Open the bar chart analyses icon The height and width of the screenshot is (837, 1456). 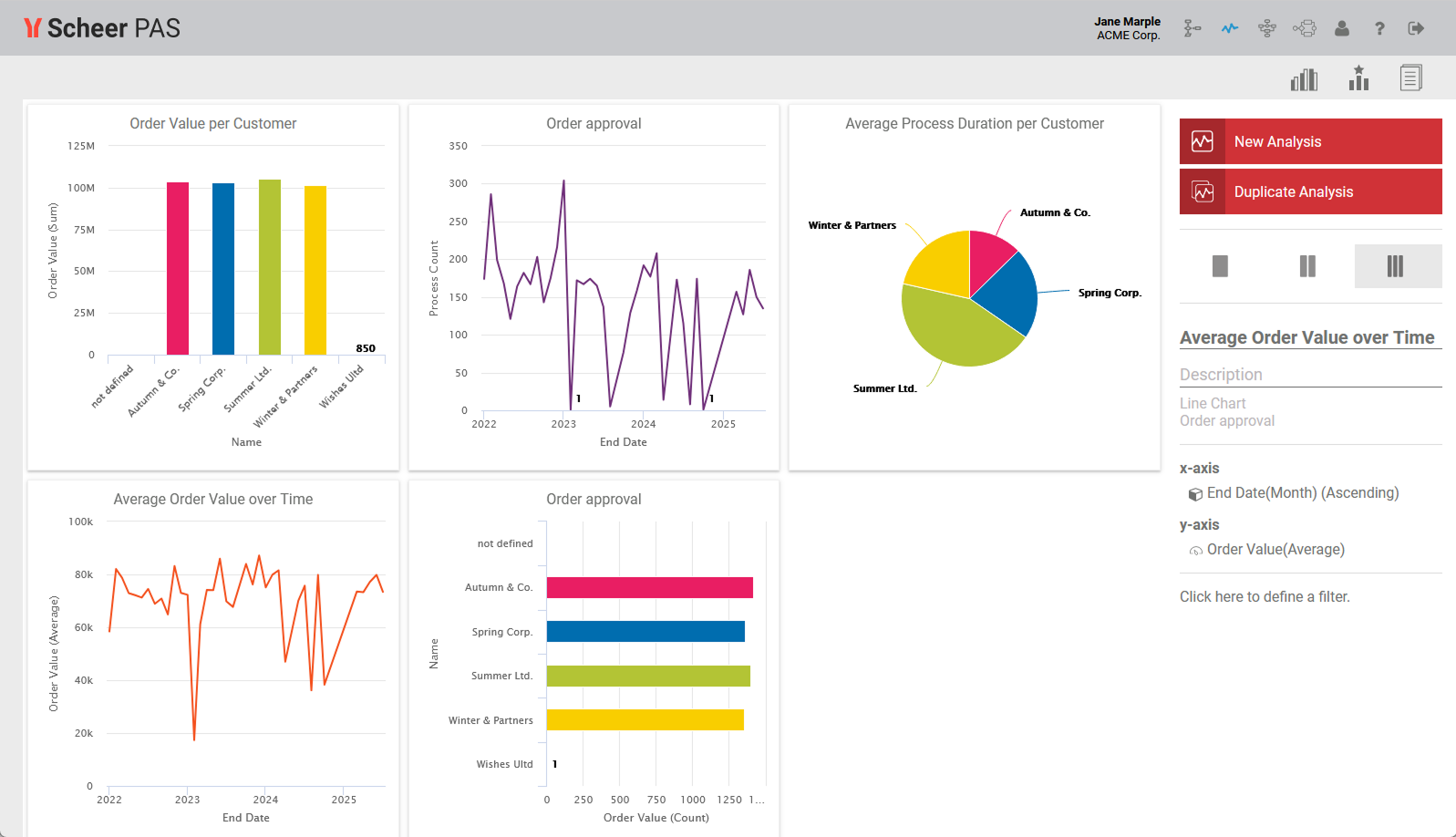1304,79
